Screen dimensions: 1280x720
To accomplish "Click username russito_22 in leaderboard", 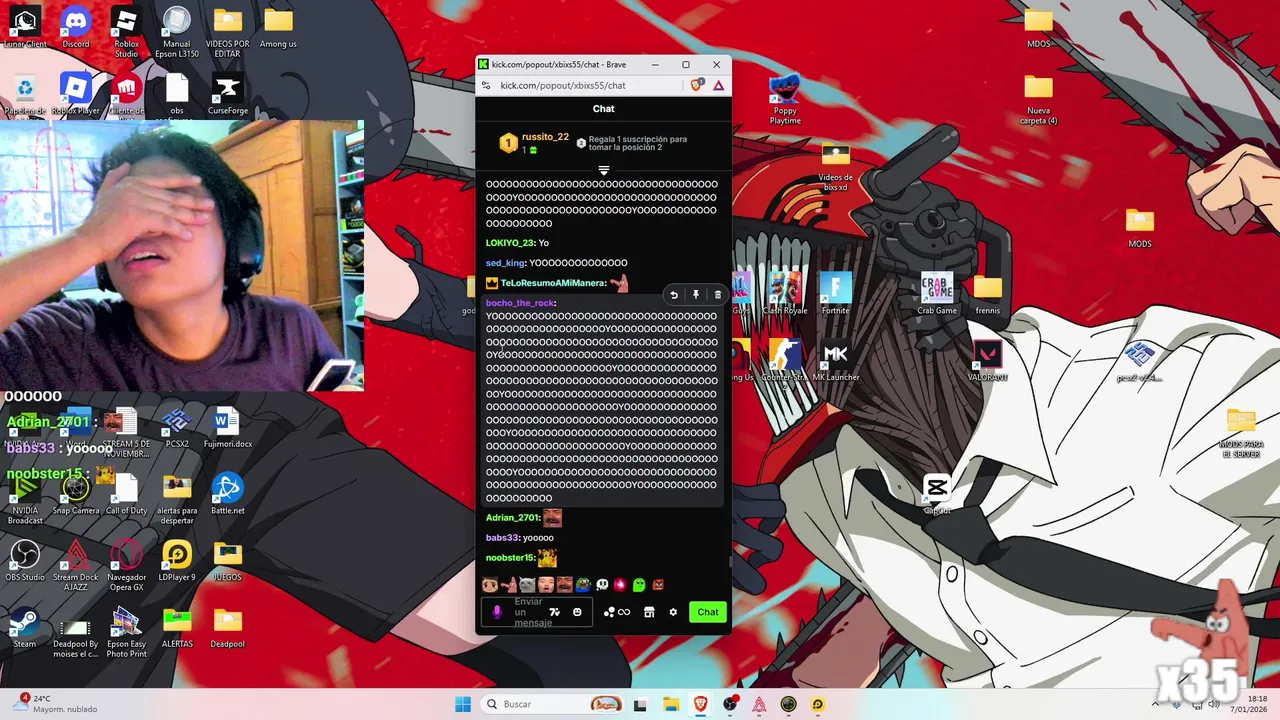I will click(x=545, y=137).
